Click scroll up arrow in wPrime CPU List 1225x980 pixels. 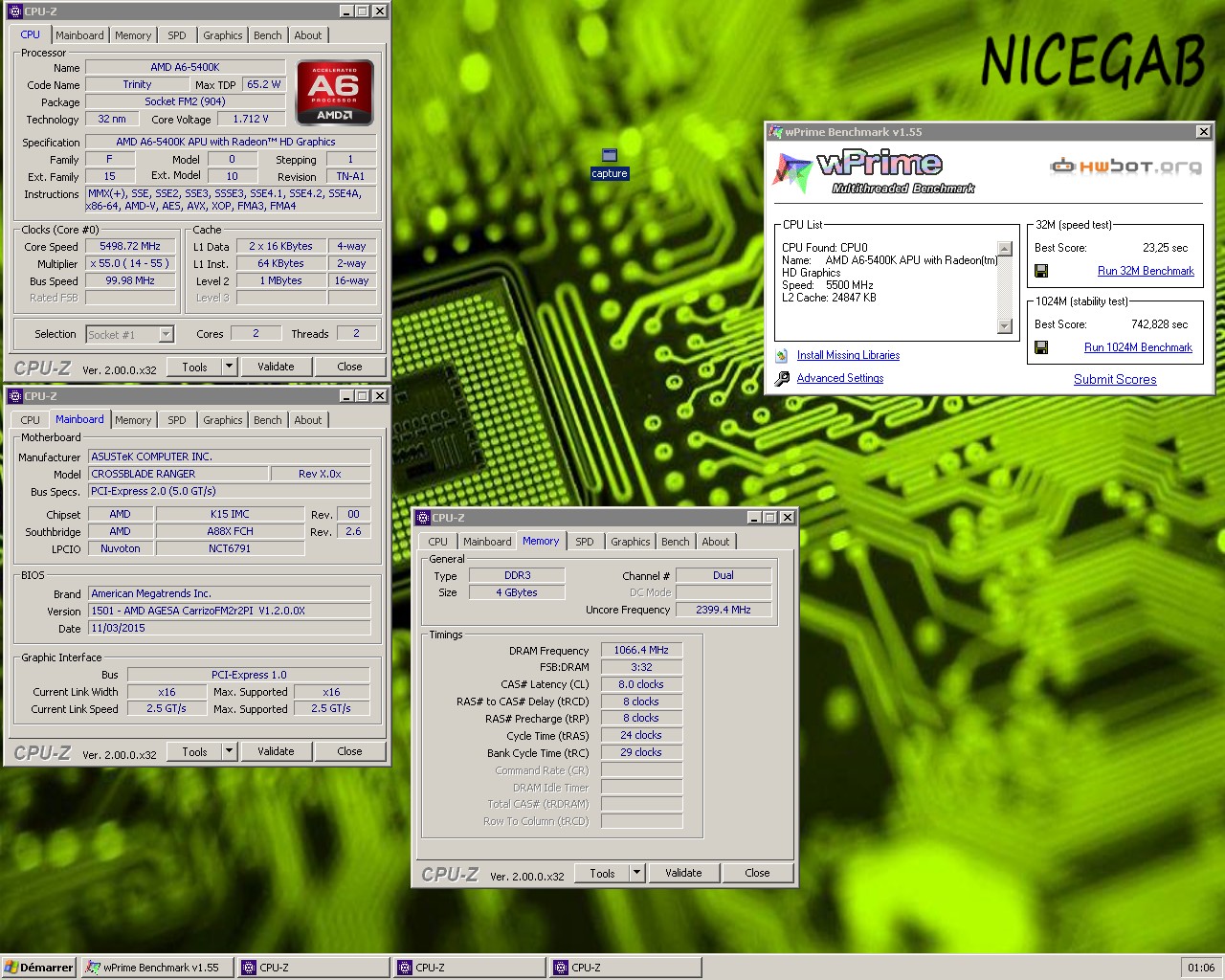pyautogui.click(x=1004, y=248)
